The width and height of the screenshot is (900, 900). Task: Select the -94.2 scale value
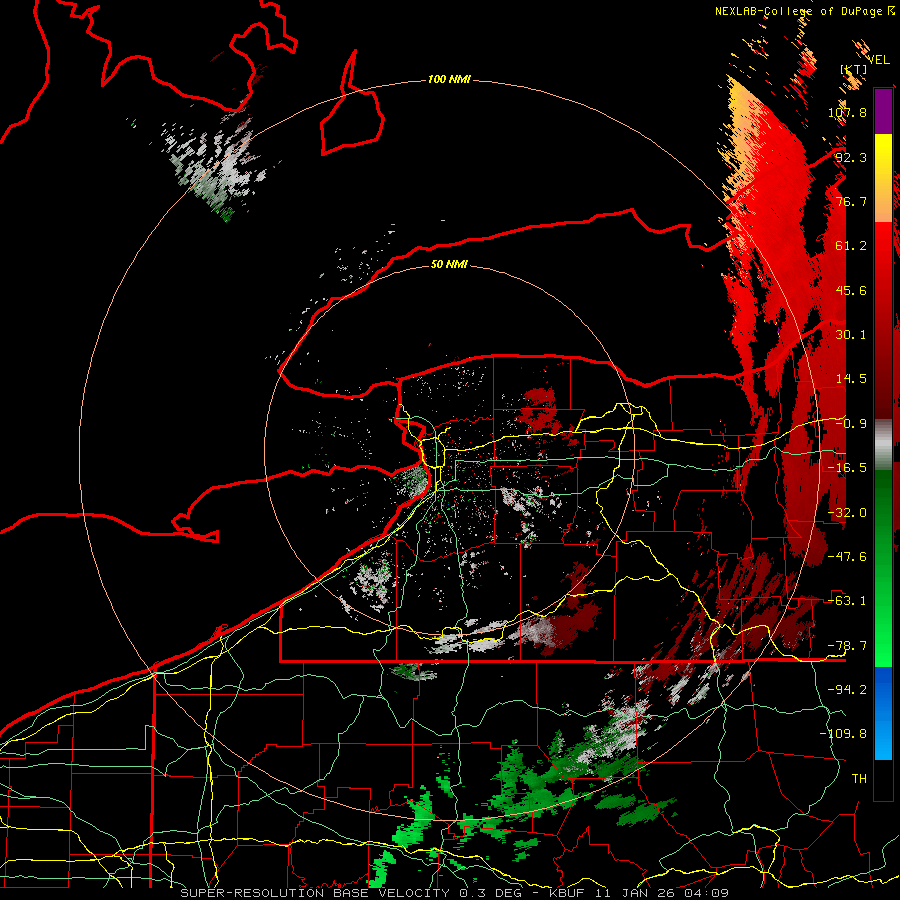tap(847, 690)
